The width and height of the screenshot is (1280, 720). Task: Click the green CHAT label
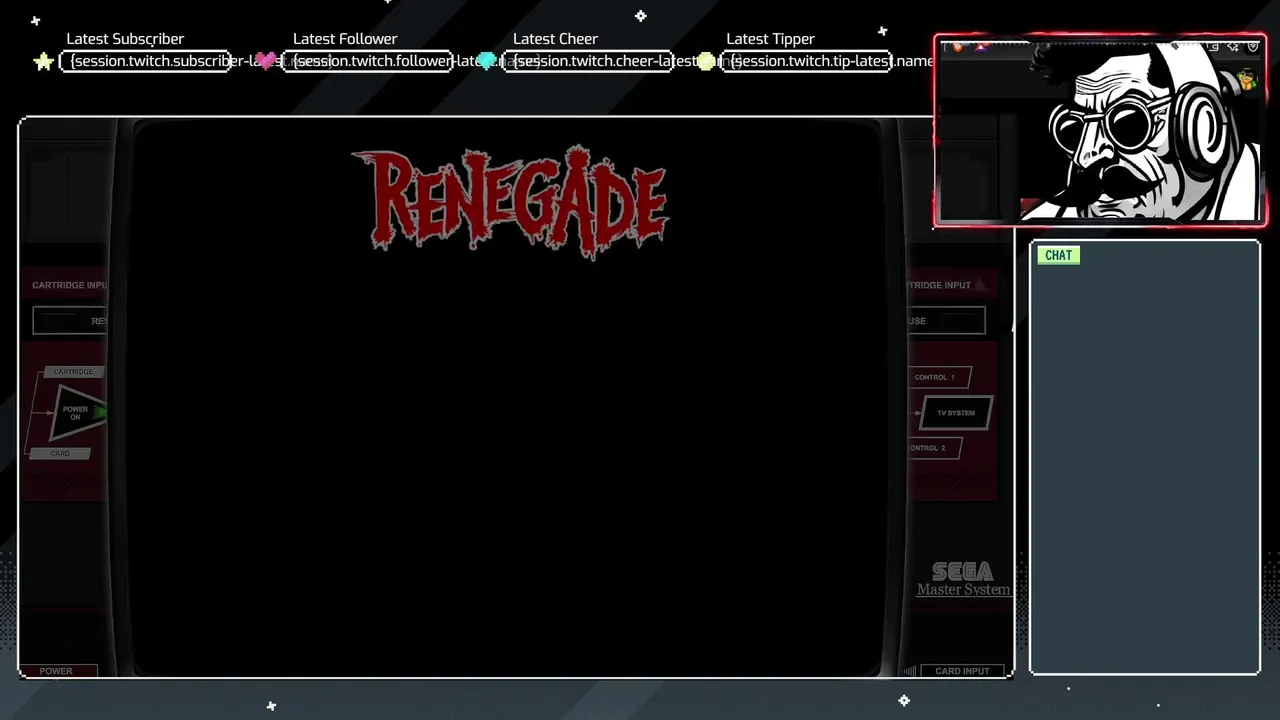click(1058, 255)
